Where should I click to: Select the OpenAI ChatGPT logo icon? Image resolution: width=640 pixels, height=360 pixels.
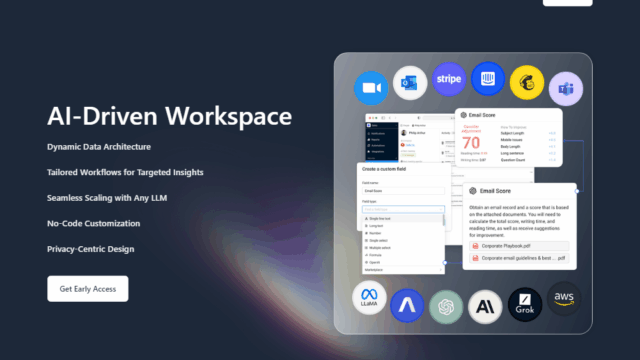(x=446, y=307)
